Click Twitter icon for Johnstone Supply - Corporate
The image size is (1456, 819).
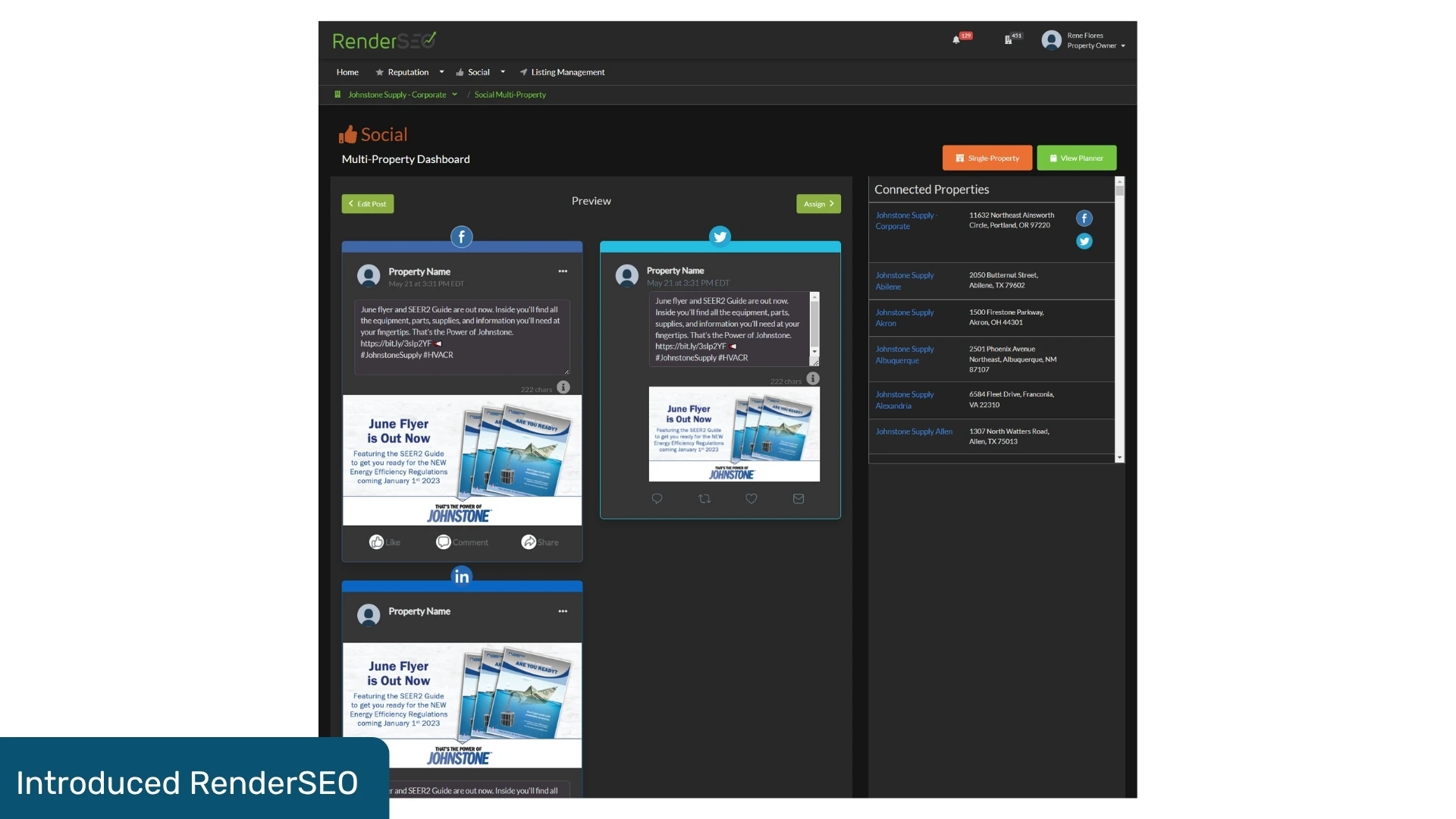pyautogui.click(x=1084, y=241)
